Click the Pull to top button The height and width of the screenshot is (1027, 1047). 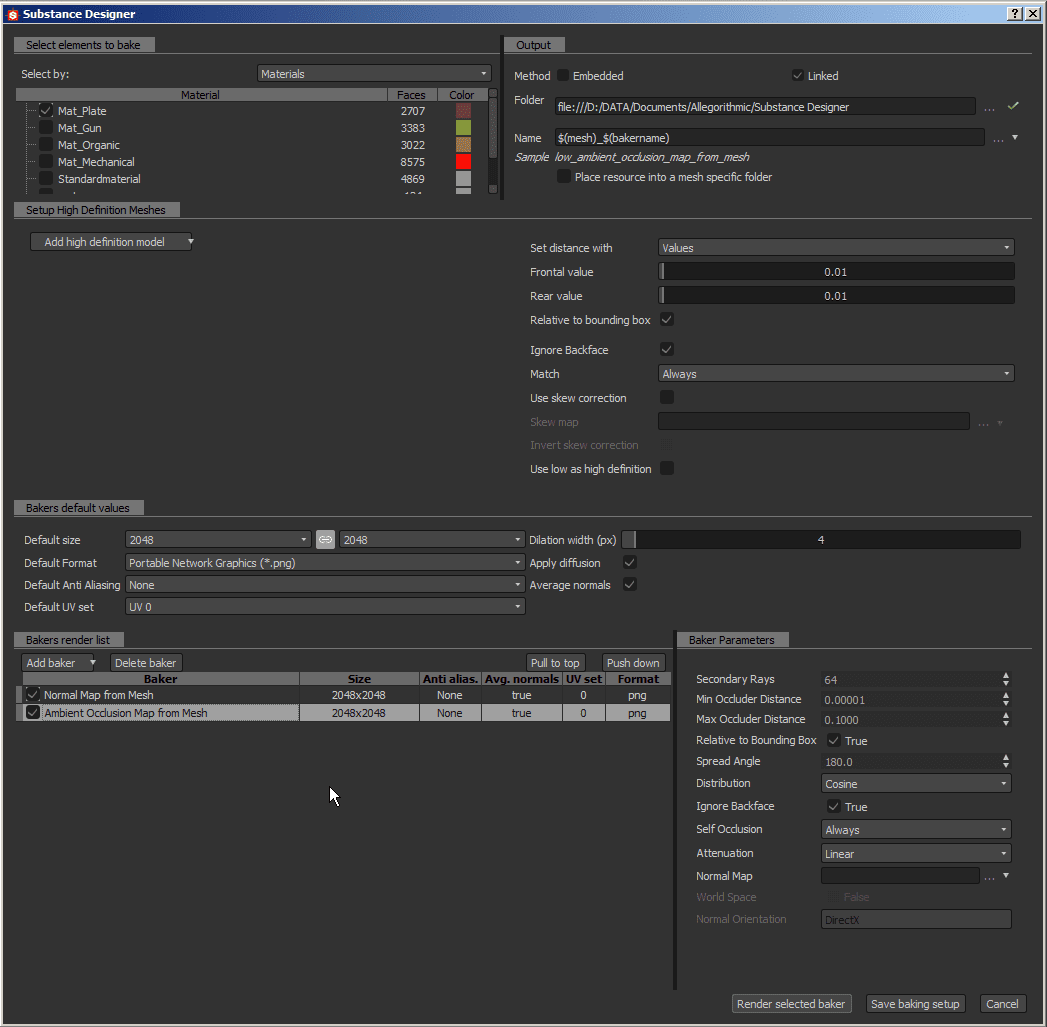point(555,662)
